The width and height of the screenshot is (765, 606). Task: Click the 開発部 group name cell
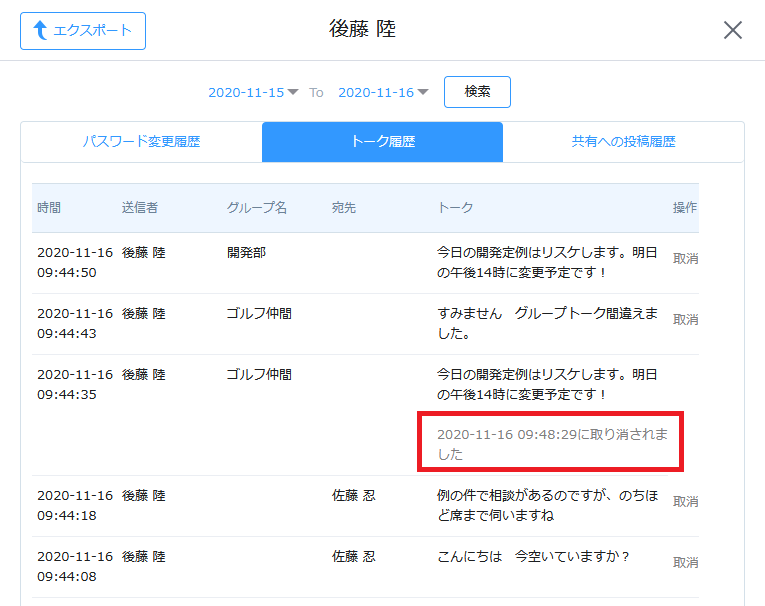coord(246,253)
